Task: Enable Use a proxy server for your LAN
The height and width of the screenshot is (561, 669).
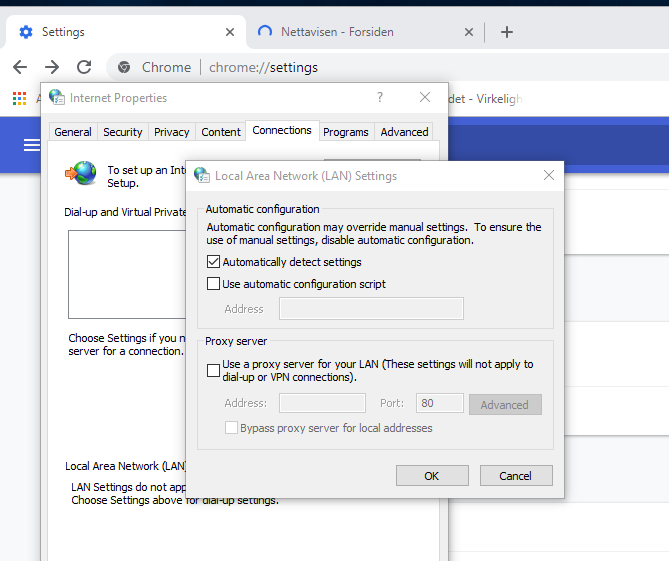Action: pyautogui.click(x=213, y=370)
